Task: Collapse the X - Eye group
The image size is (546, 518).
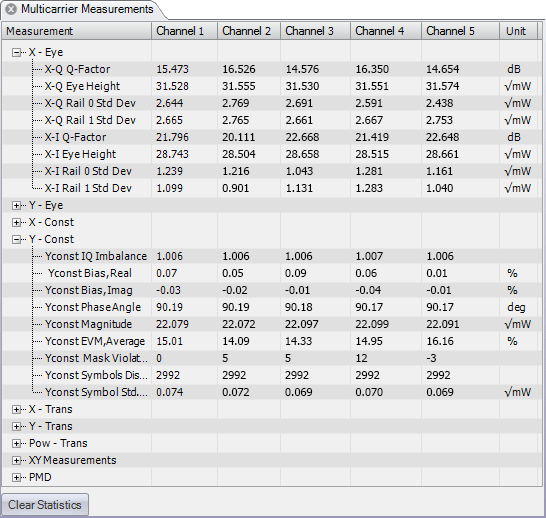Action: click(16, 53)
